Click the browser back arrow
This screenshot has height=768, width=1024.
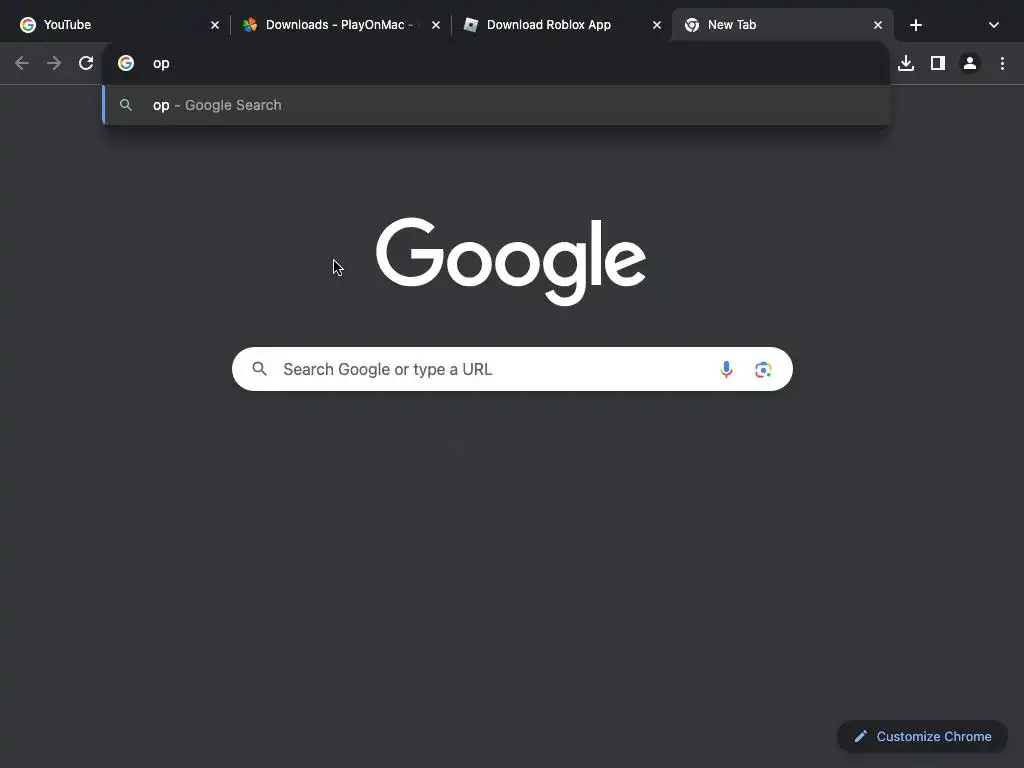tap(22, 63)
